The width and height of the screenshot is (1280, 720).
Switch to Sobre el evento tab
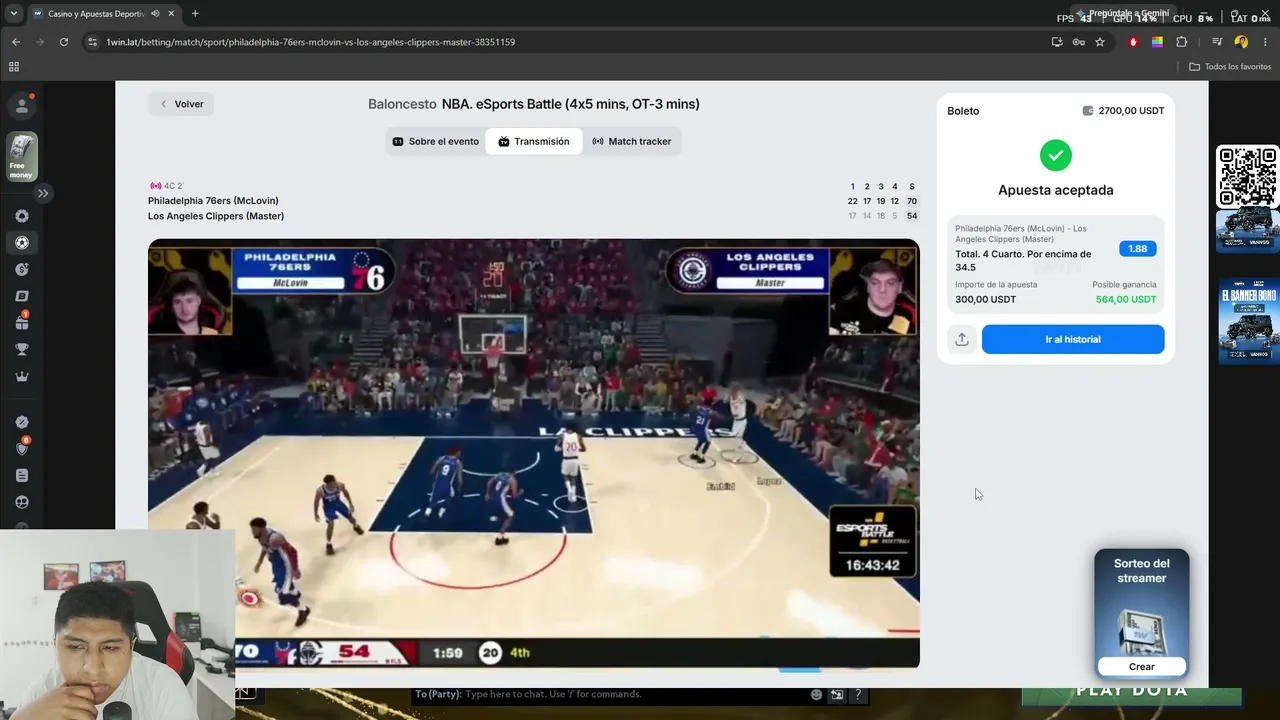click(x=436, y=141)
